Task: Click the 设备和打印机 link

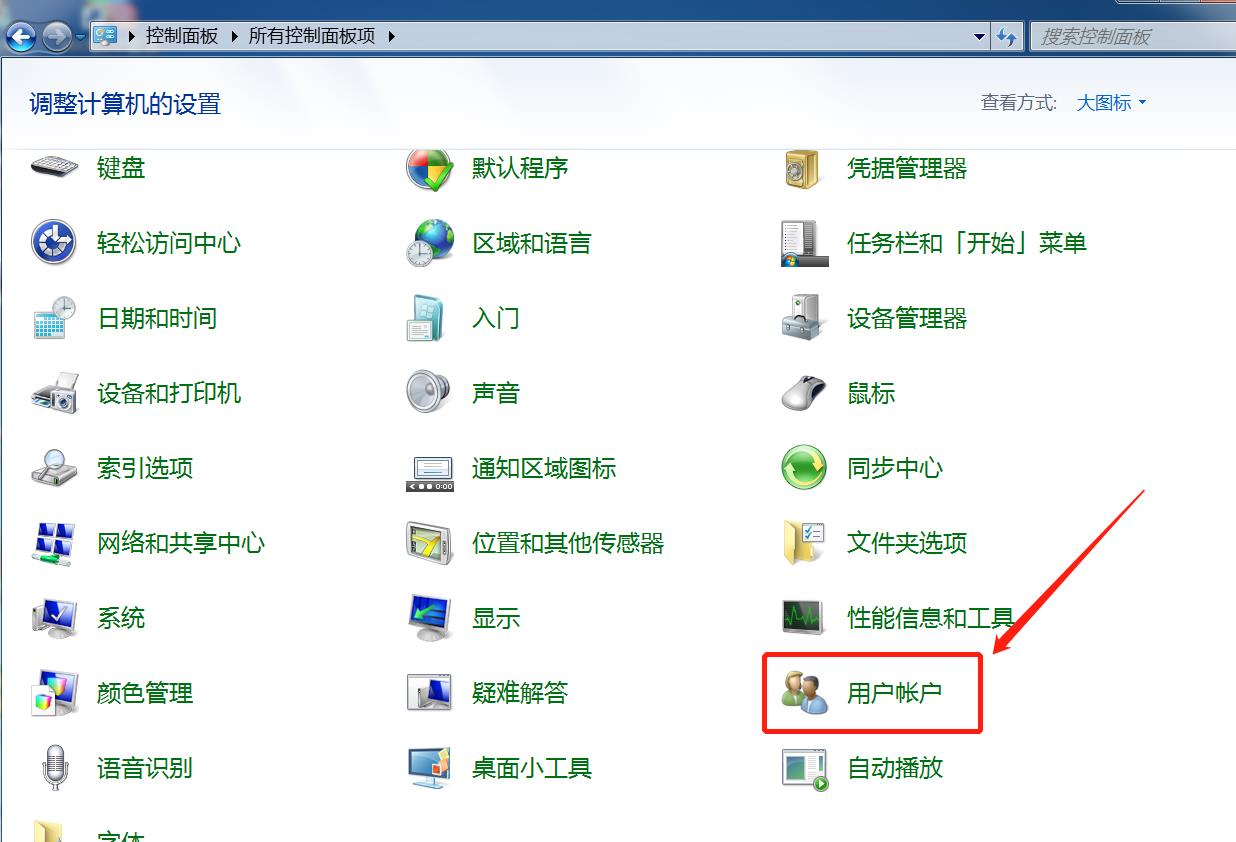Action: (x=169, y=393)
